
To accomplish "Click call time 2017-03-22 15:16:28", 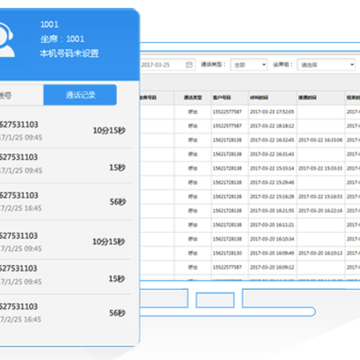I will point(272,197).
